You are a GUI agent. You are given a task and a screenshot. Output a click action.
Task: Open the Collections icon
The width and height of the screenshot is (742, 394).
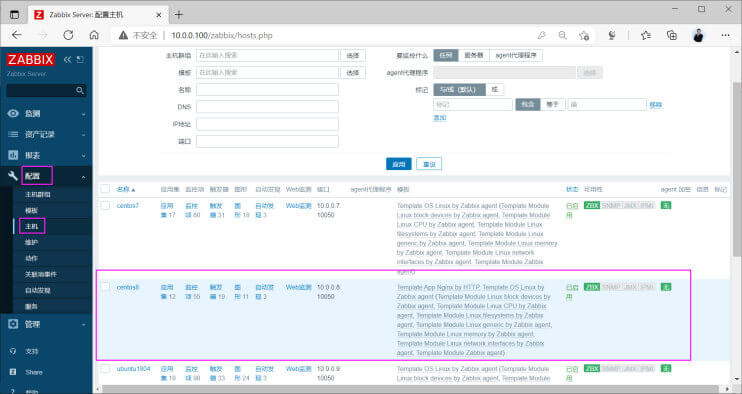point(671,35)
